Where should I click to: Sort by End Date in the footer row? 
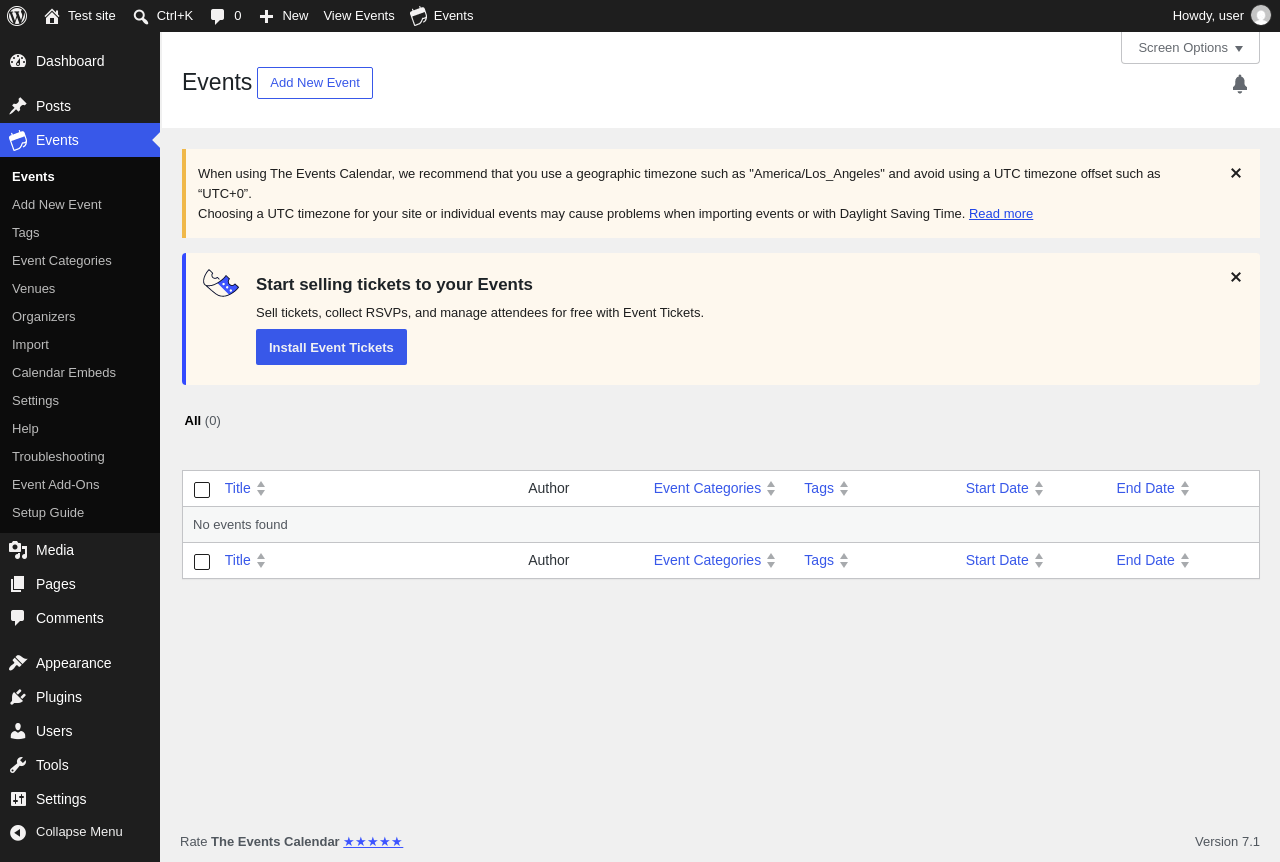[1153, 560]
